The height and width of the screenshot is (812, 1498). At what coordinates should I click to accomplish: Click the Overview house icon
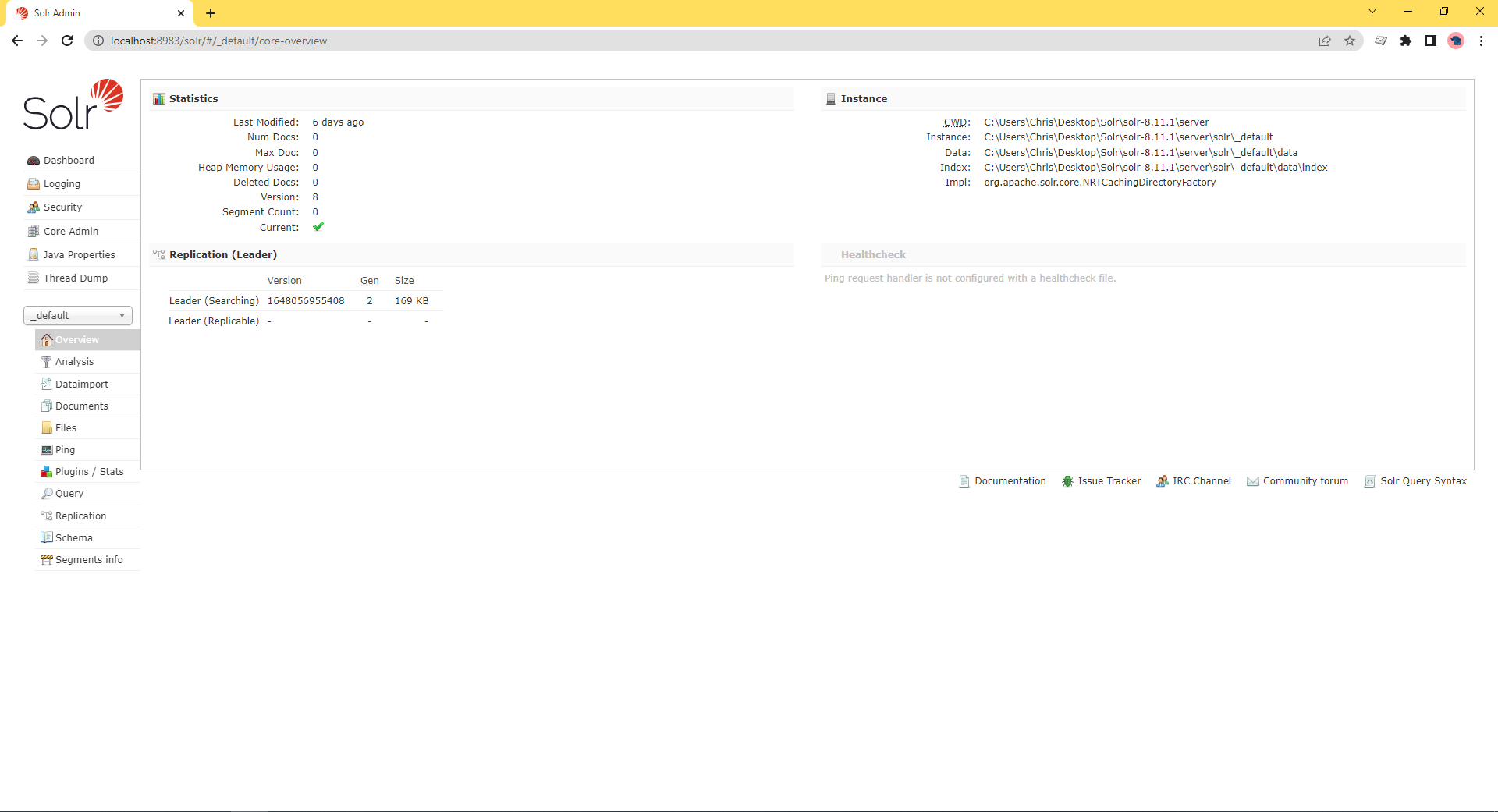(47, 339)
